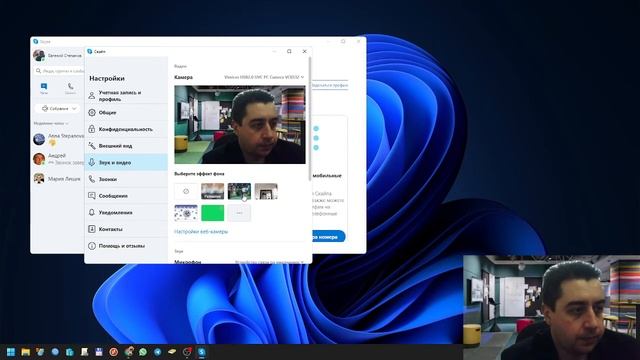Viewport: 640px width, 360px height.
Task: Open the "Звонки" calling settings section
Action: [x=127, y=179]
